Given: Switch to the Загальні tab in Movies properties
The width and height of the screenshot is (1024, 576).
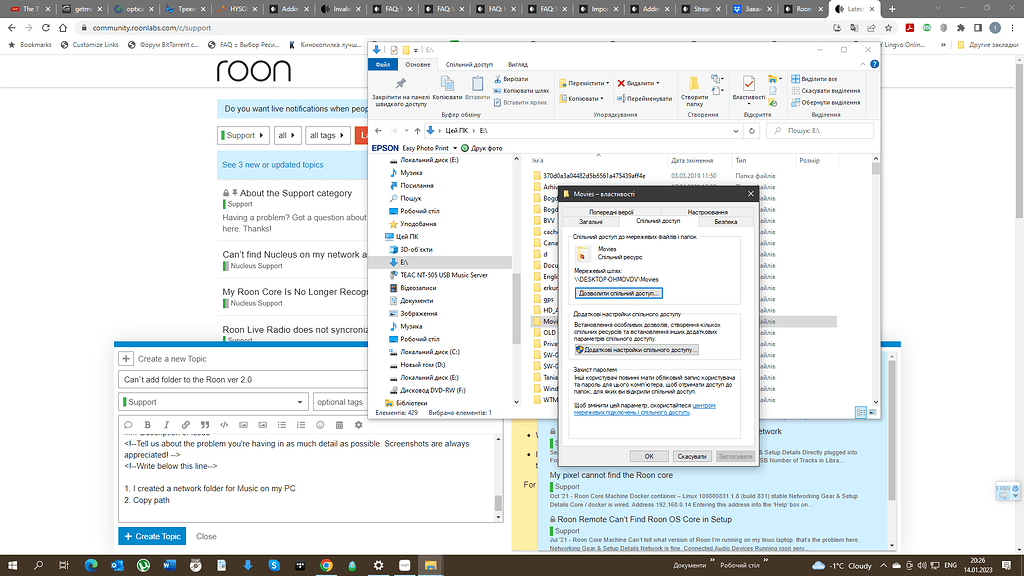Looking at the screenshot, I should pyautogui.click(x=591, y=222).
